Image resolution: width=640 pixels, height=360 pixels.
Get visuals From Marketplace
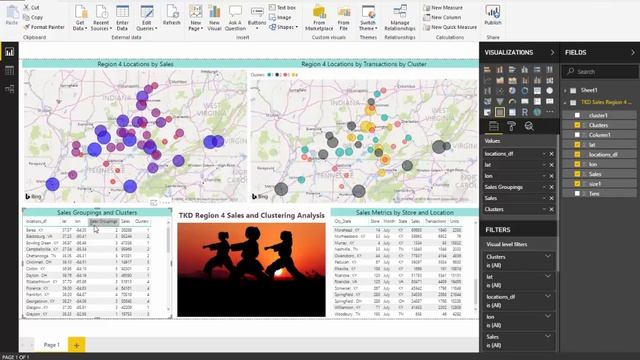click(x=319, y=18)
